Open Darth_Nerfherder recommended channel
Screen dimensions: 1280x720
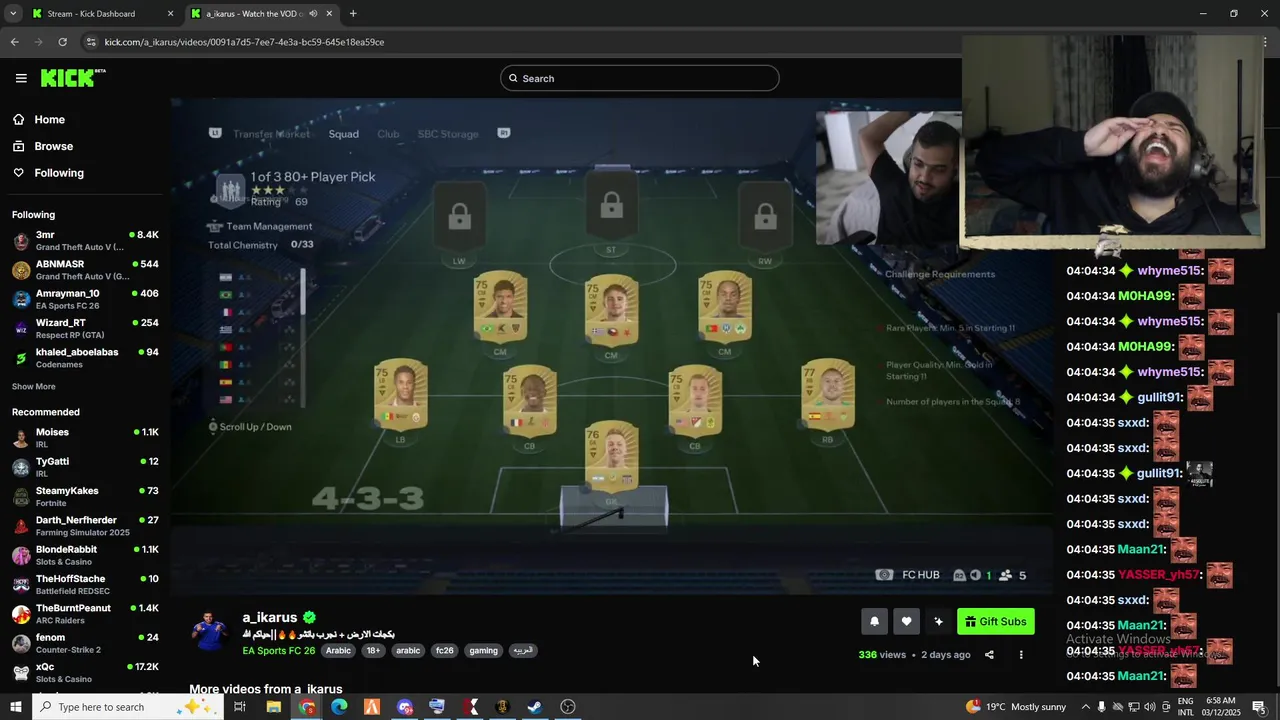84,526
